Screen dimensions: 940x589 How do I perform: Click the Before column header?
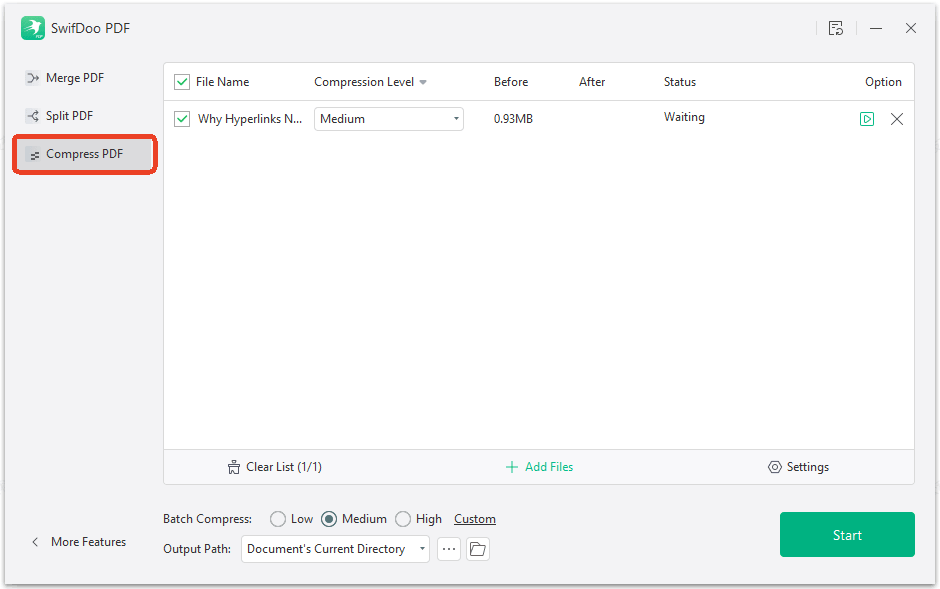(x=511, y=82)
